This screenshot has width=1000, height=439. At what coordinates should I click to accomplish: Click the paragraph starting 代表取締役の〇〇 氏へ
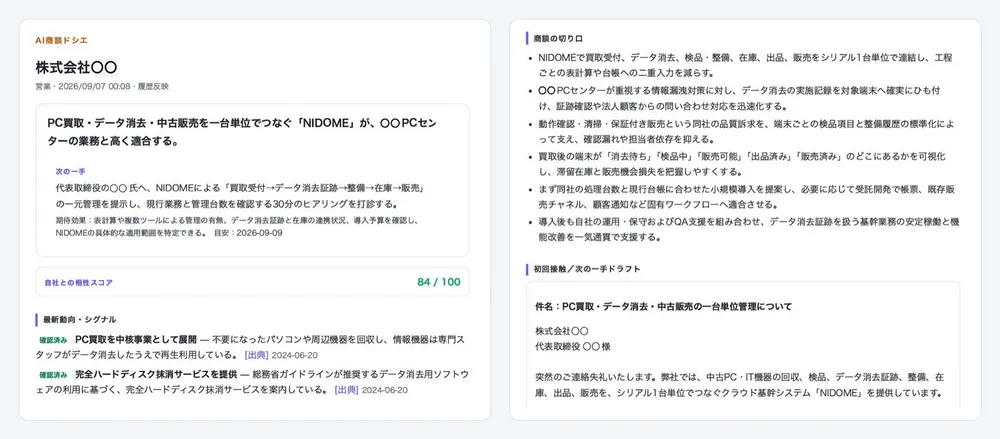pyautogui.click(x=241, y=197)
